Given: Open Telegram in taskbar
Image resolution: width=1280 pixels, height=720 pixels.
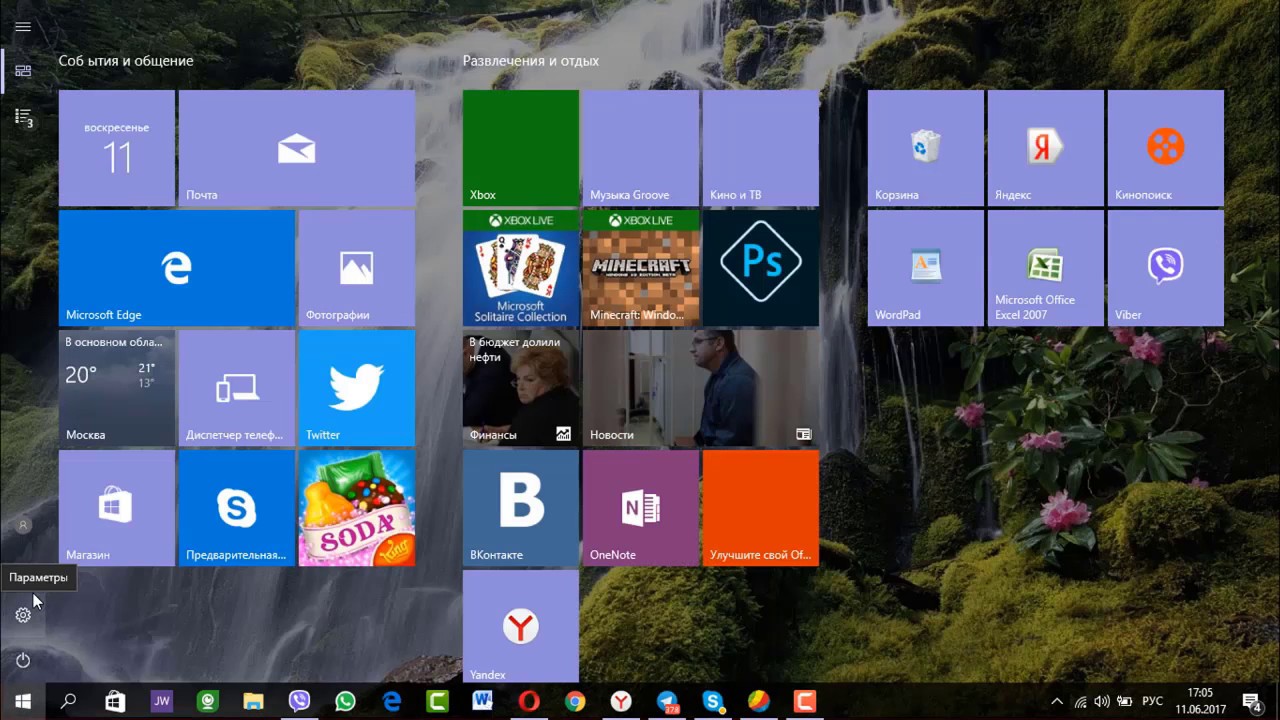Looking at the screenshot, I should click(x=667, y=702).
